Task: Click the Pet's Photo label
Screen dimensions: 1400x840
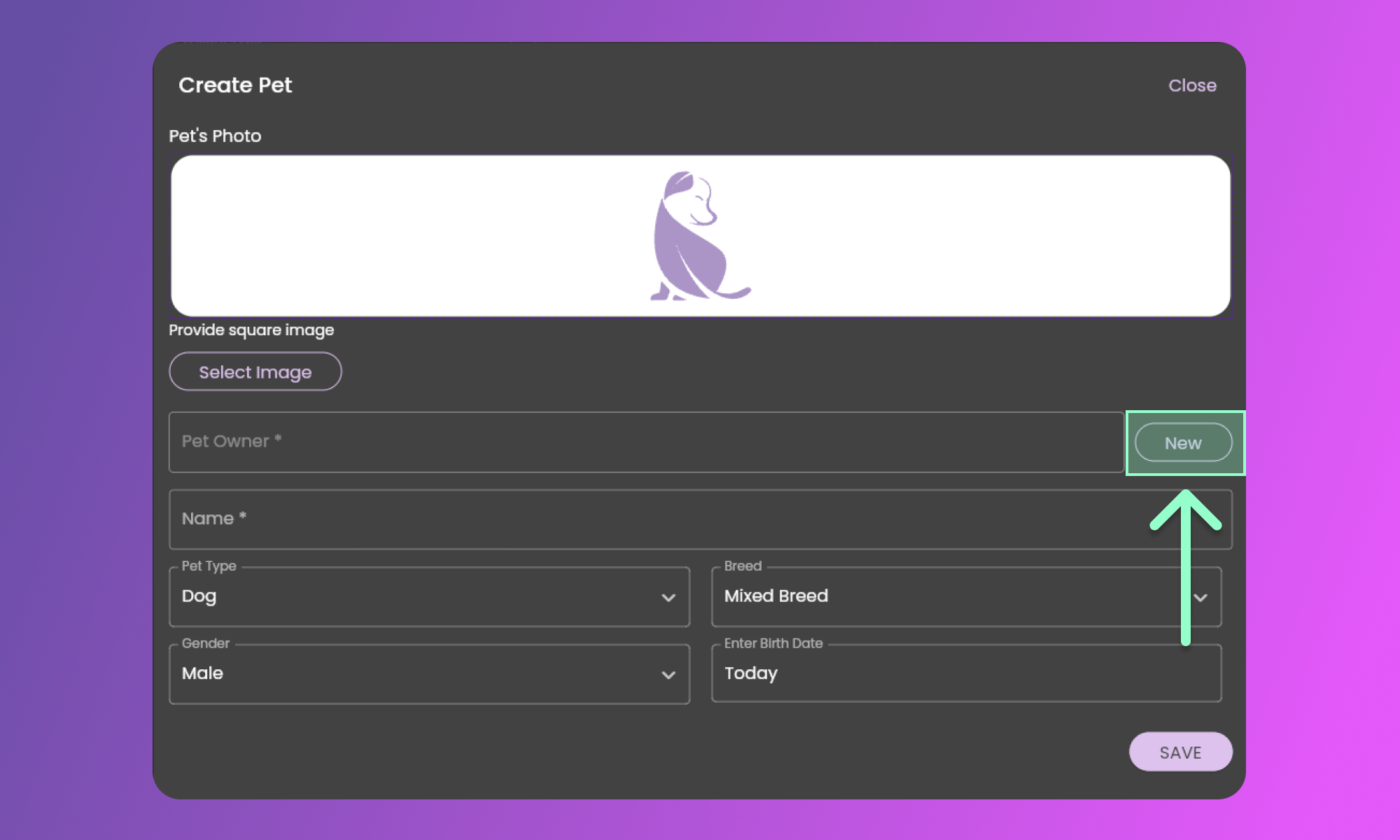Action: (x=215, y=136)
